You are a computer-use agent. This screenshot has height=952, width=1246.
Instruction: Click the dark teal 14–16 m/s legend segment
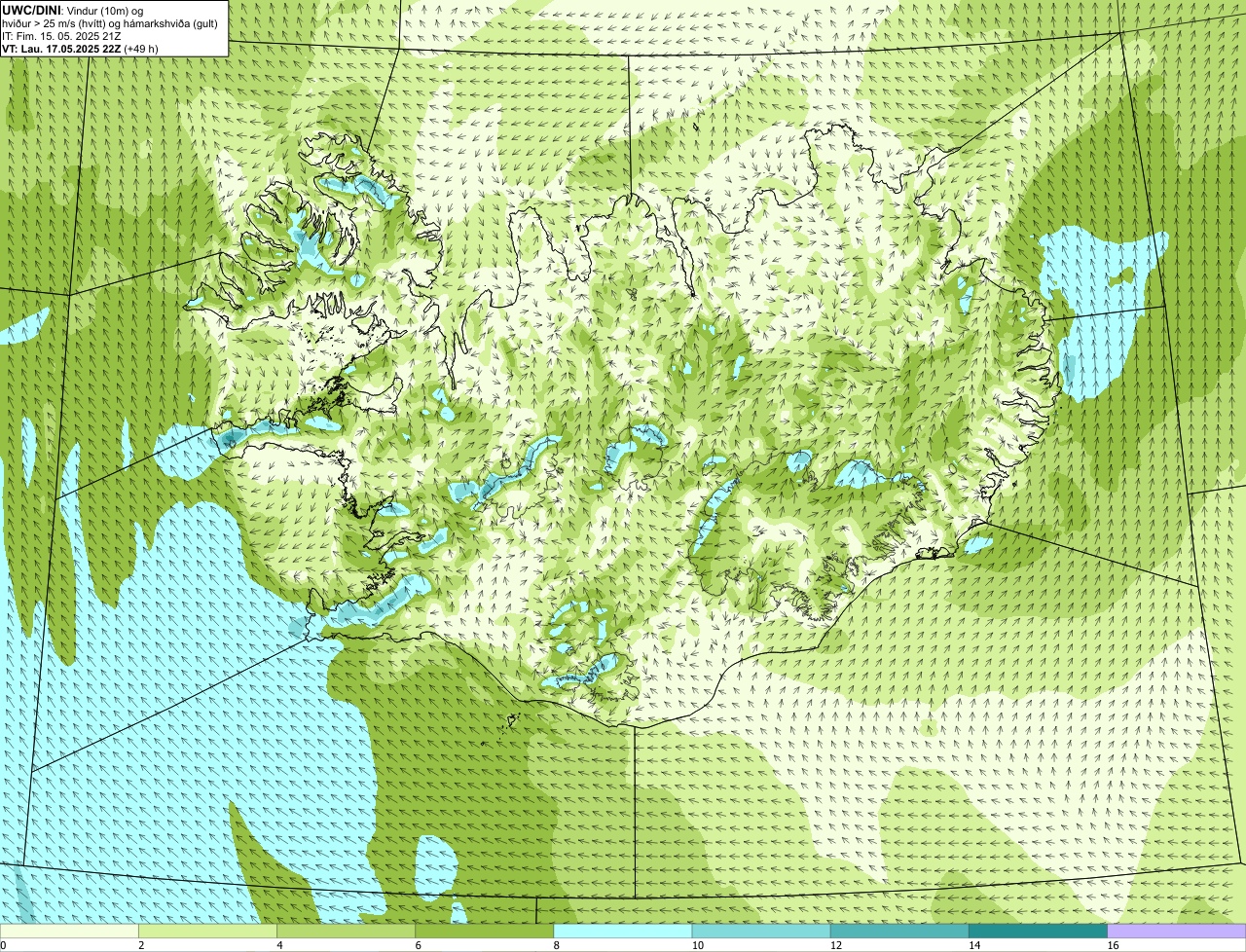1038,931
